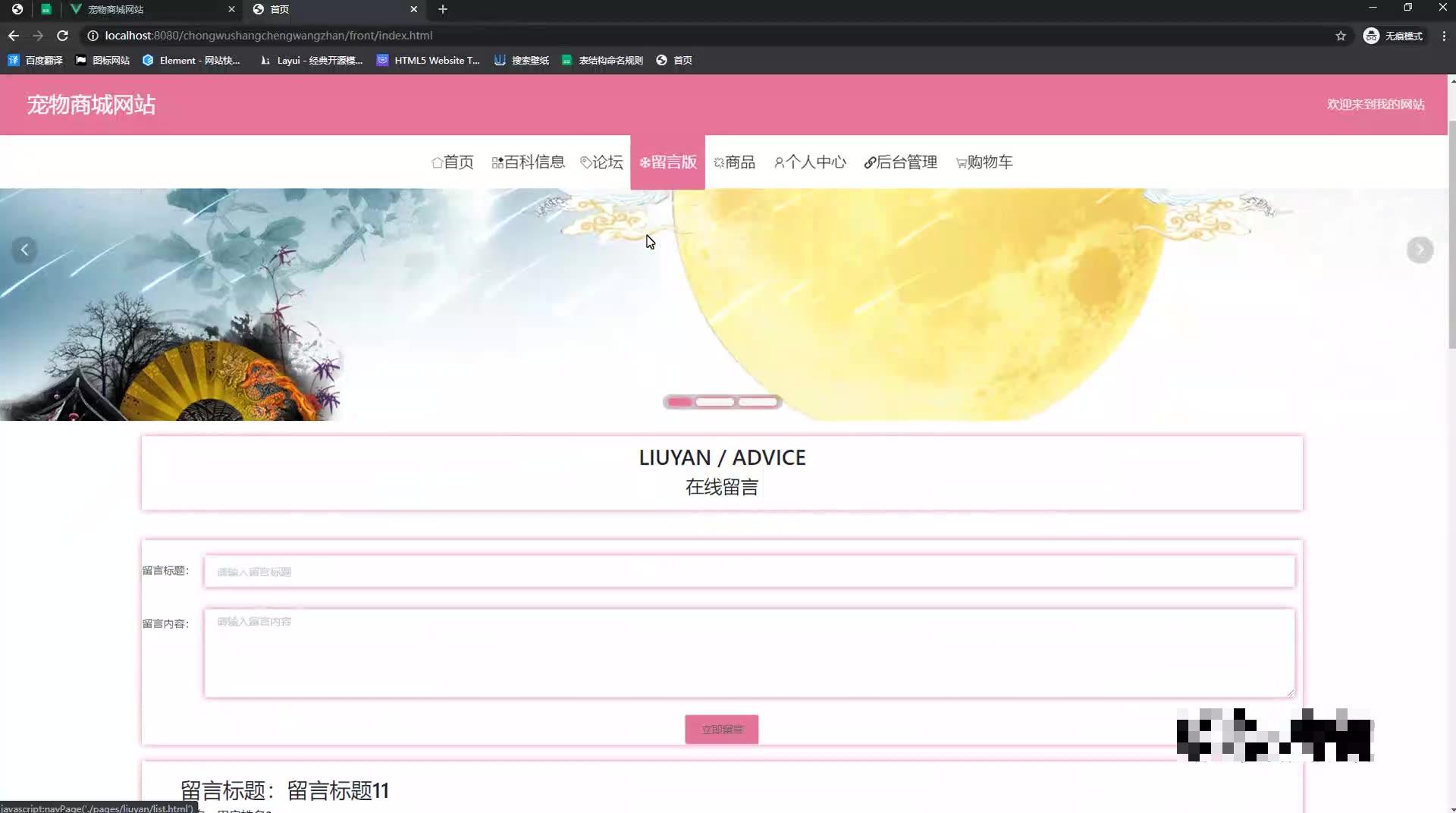Select the 留言版 navigation item
The image size is (1456, 813).
pos(667,162)
